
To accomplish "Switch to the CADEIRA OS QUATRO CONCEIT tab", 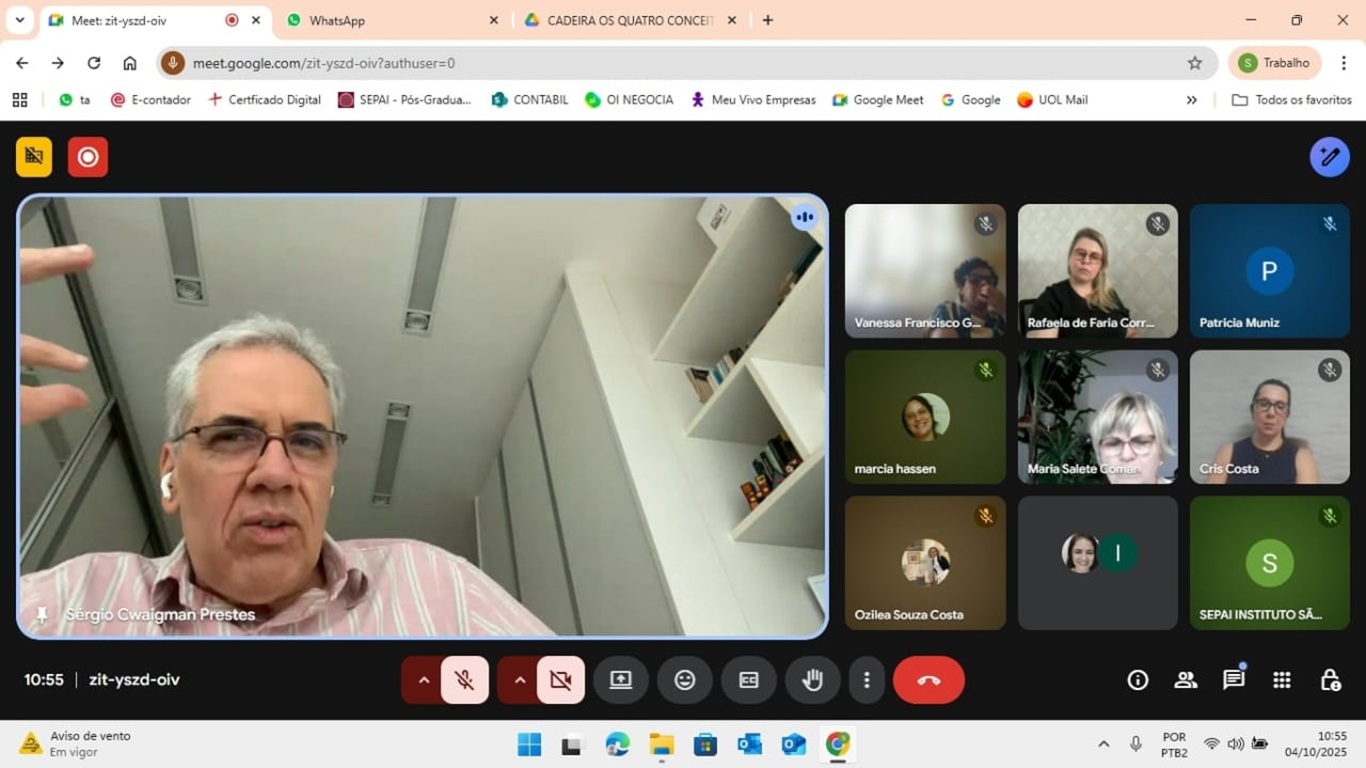I will (x=628, y=20).
